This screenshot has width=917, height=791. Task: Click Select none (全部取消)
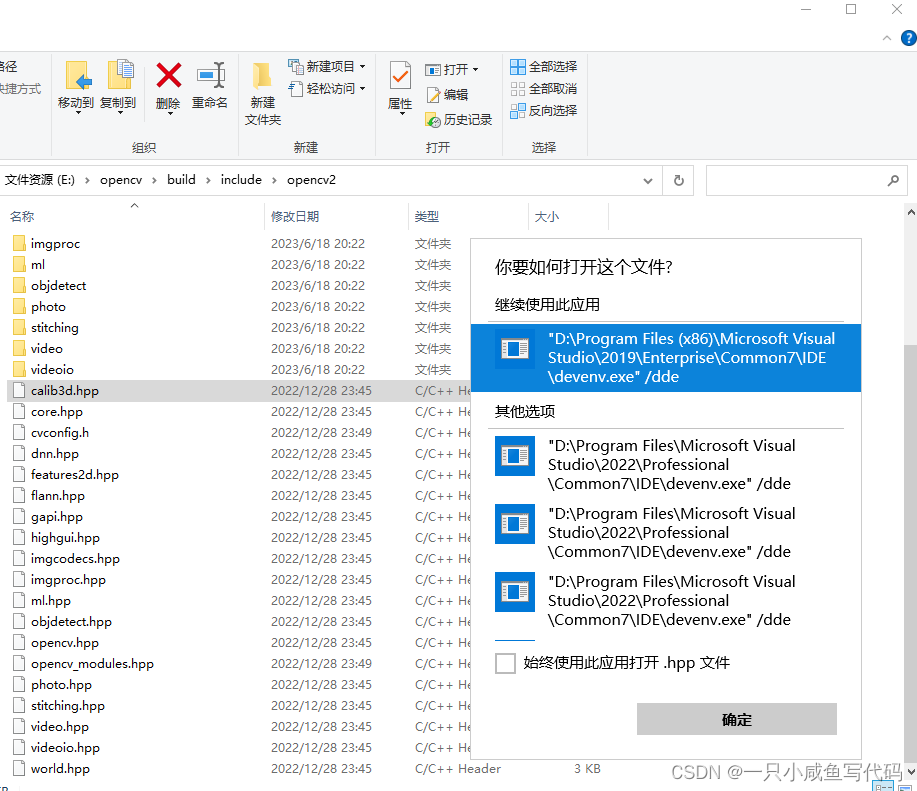[543, 89]
